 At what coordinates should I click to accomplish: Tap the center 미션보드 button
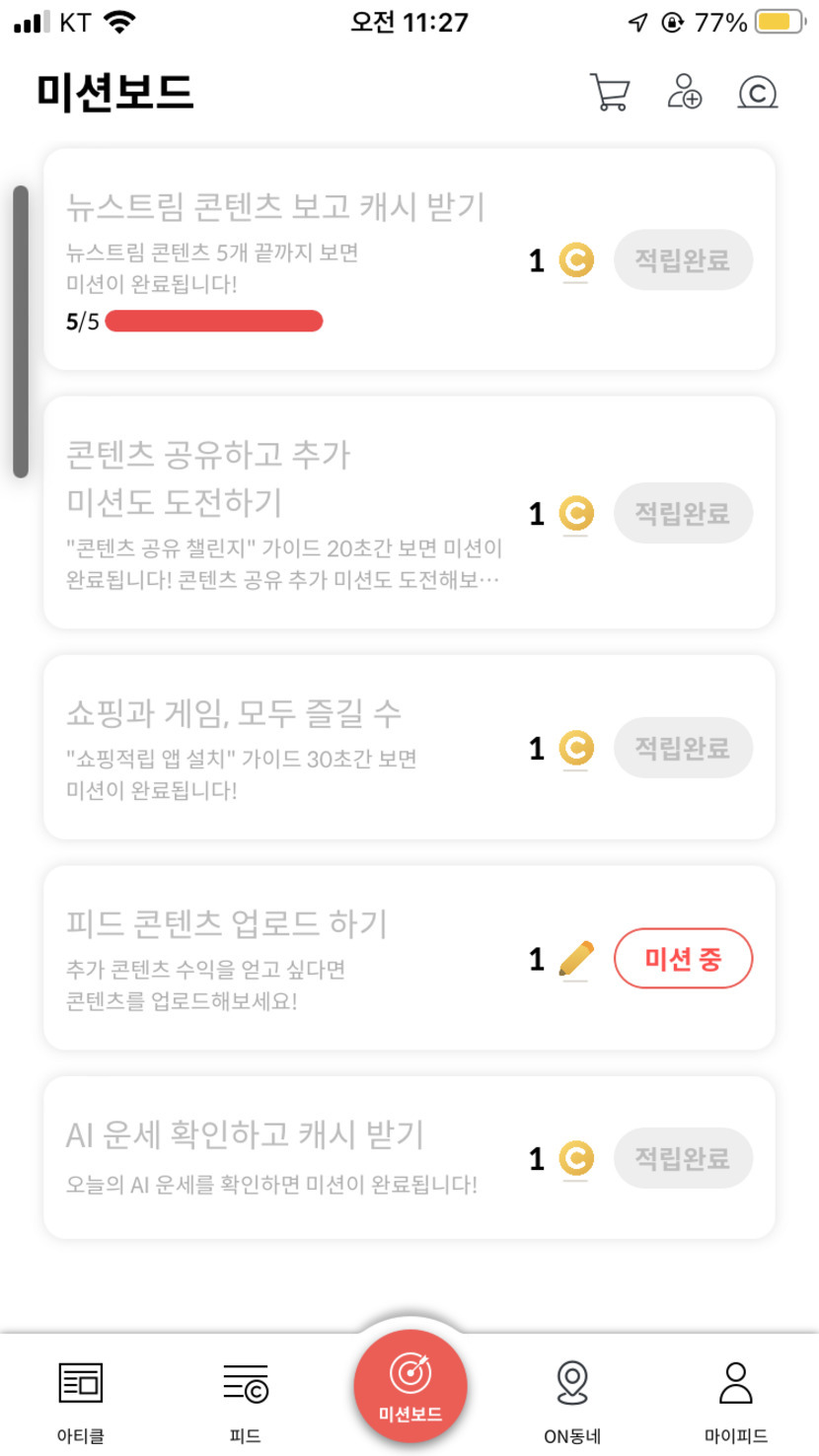tap(409, 1387)
